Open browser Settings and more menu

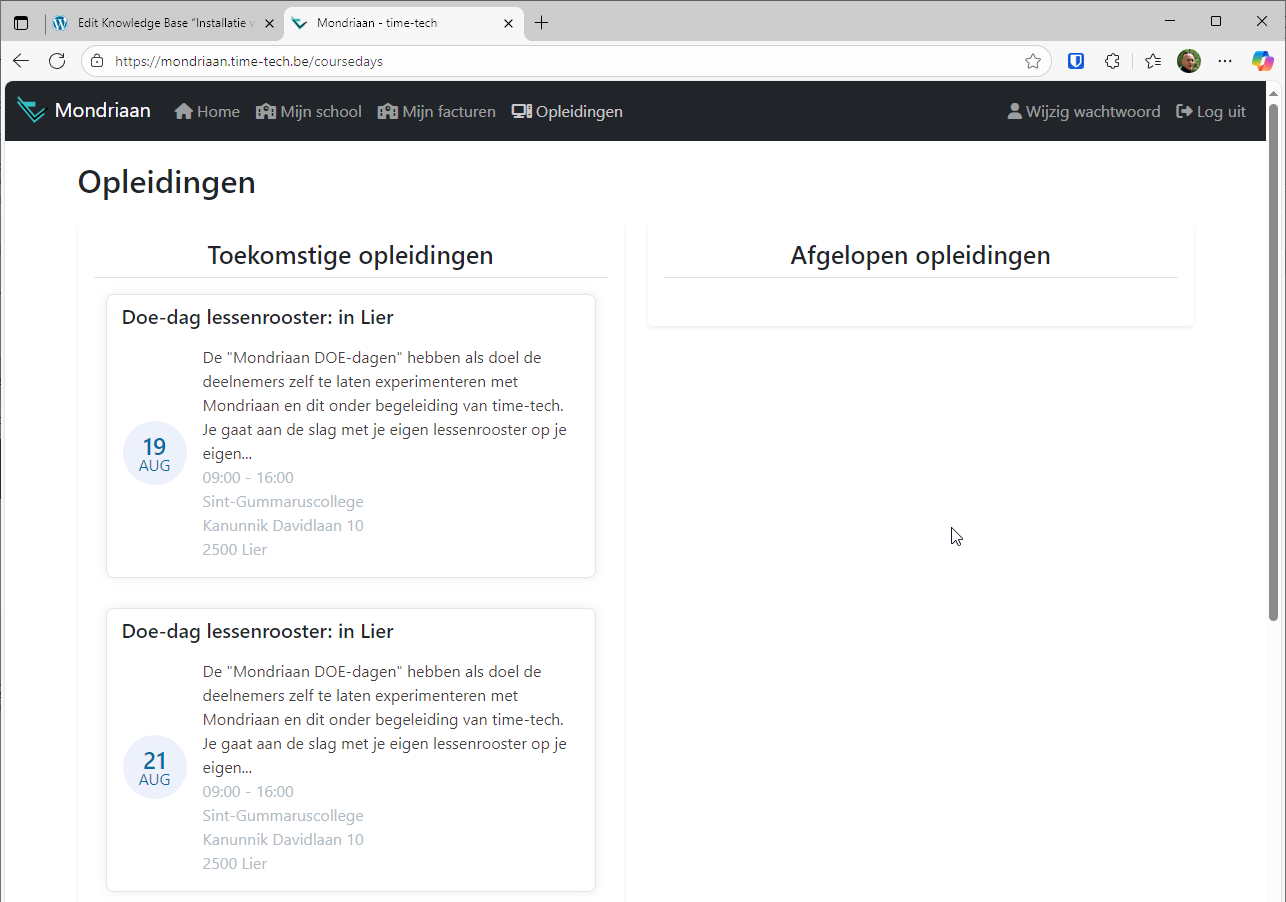(x=1225, y=61)
